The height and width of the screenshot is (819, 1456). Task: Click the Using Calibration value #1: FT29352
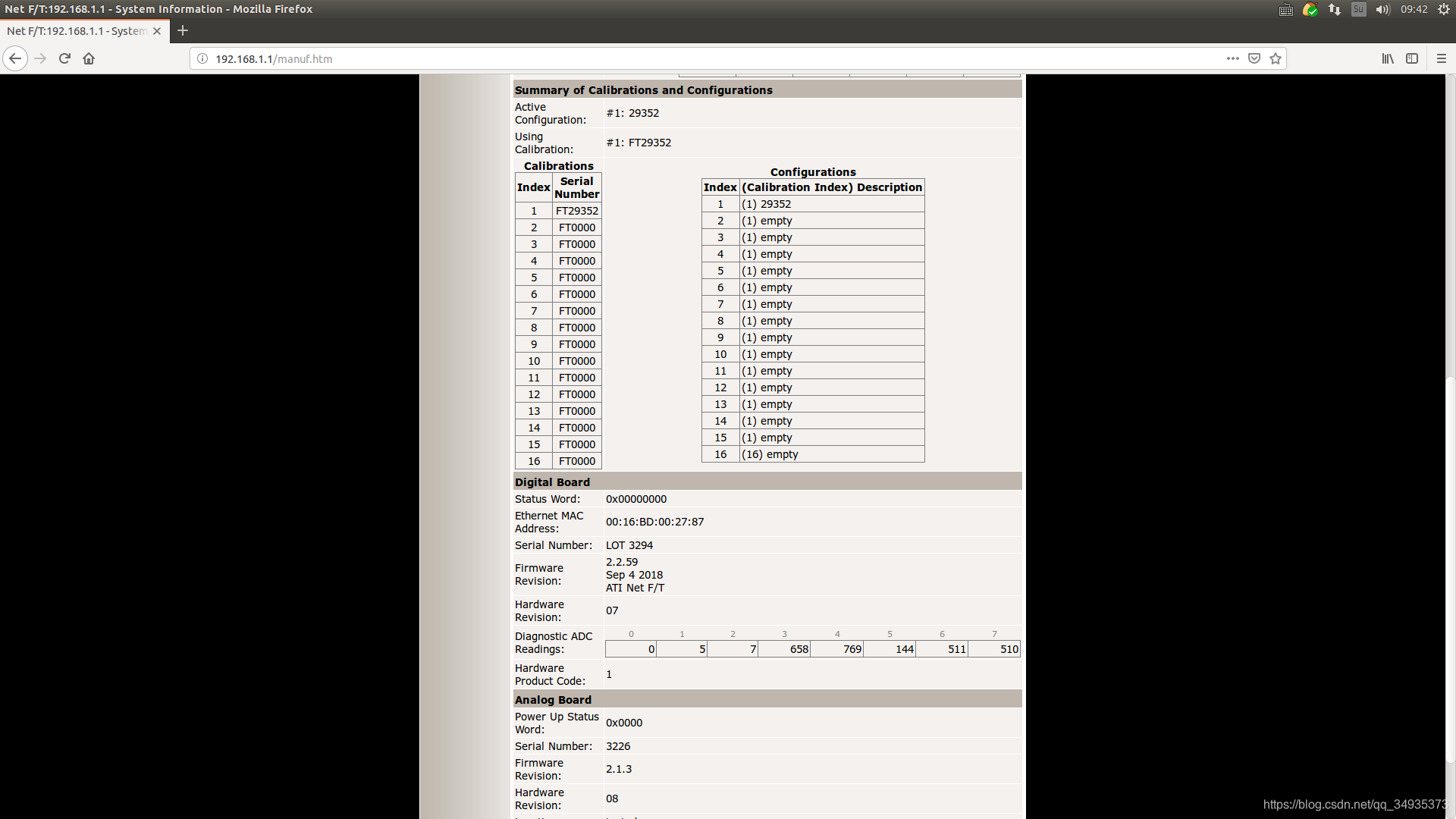pos(639,143)
